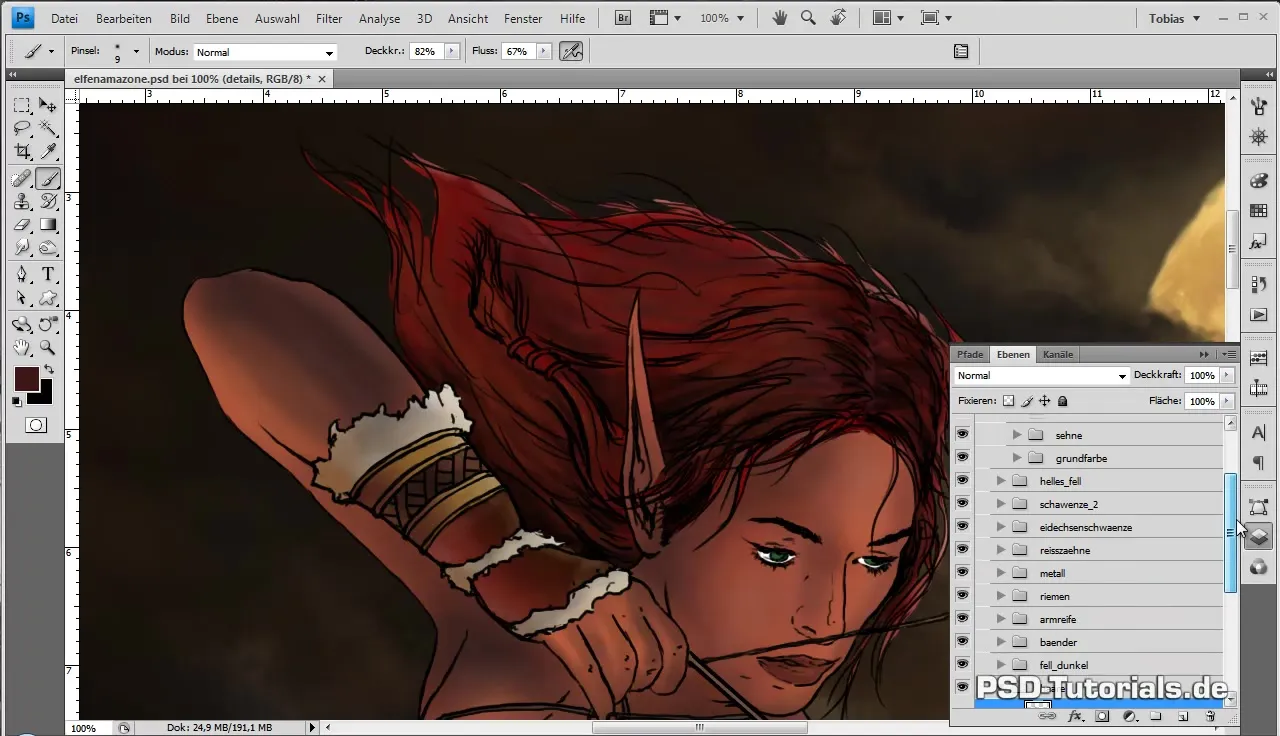1280x736 pixels.
Task: Select the Pen tool
Action: pos(22,275)
